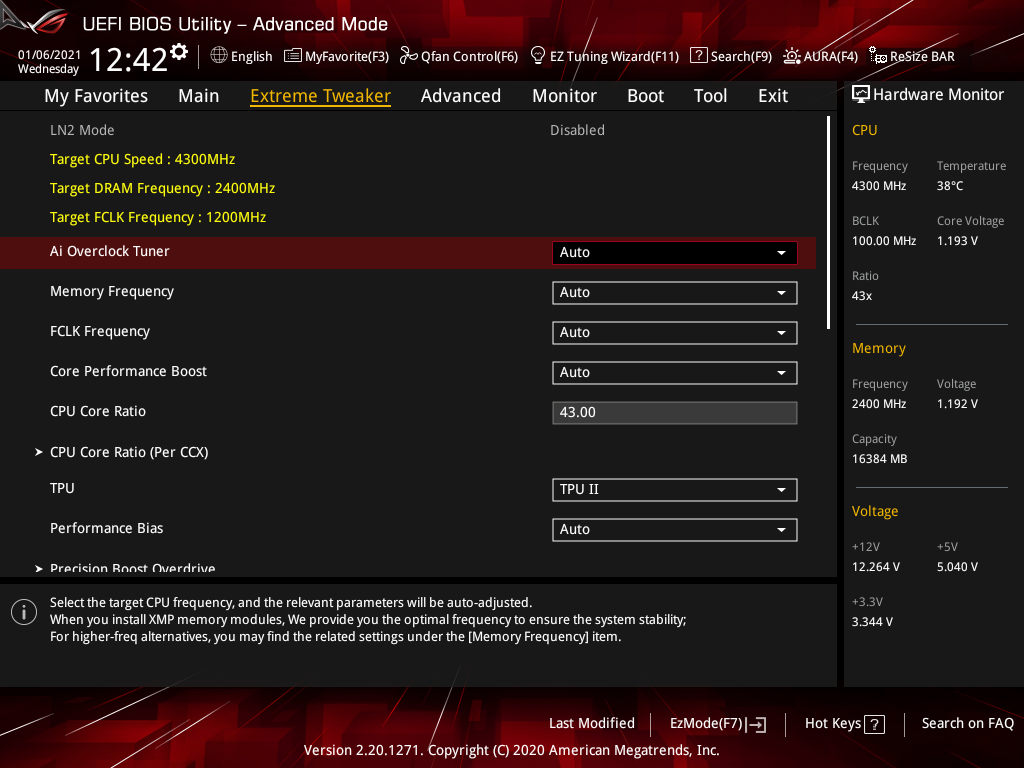This screenshot has width=1024, height=768.
Task: Click the CPU Core Ratio label
Action: coord(98,411)
